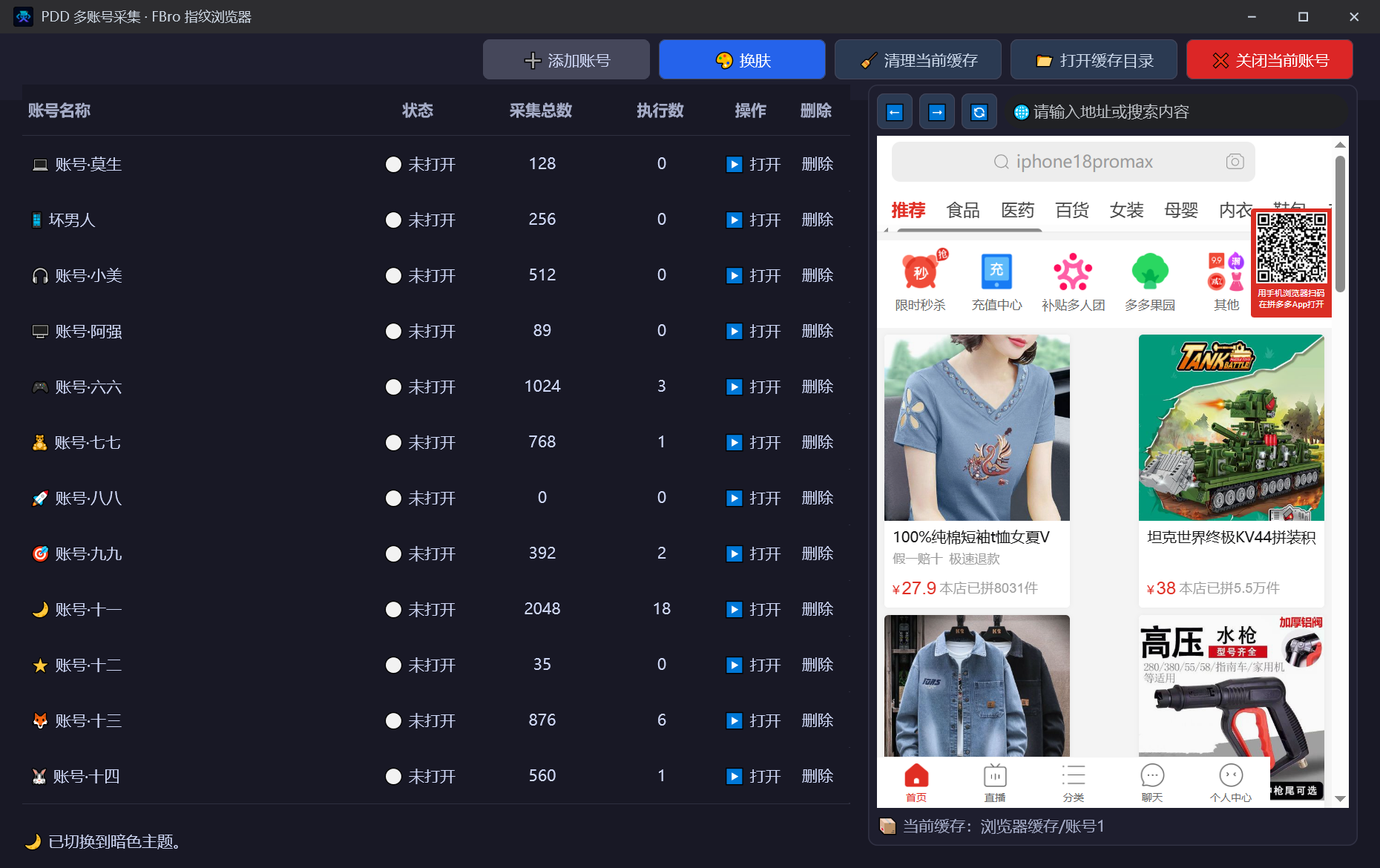
Task: Click 关闭当前账号 button
Action: [x=1269, y=60]
